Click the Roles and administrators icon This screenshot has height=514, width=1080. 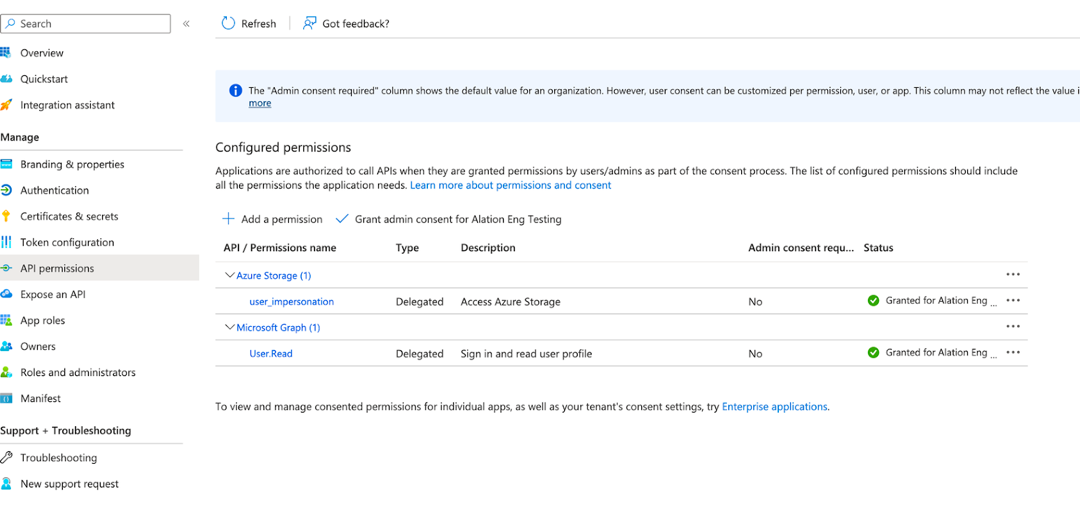pos(6,373)
